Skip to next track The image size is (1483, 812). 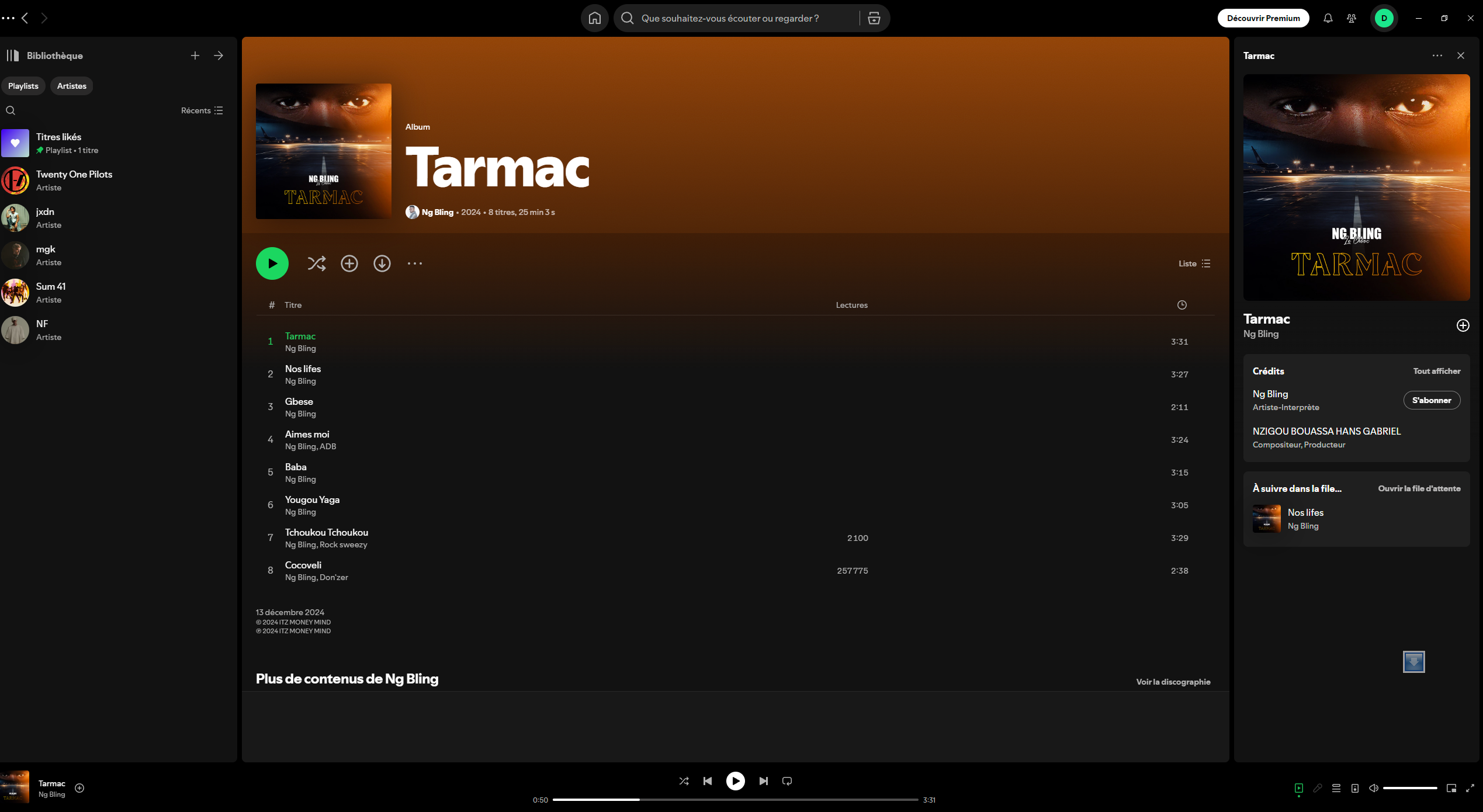tap(763, 781)
